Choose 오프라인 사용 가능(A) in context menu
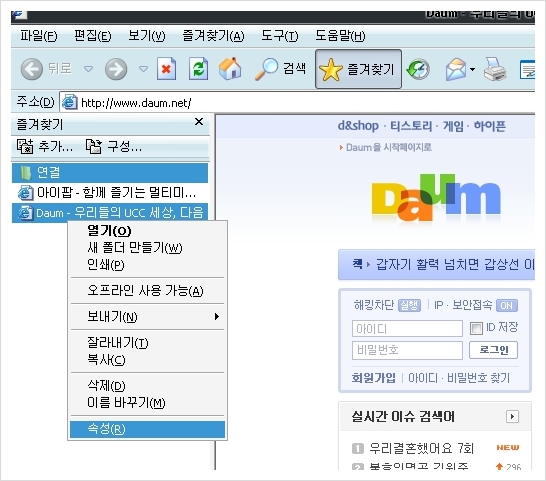Screen dimensions: 546x481 click(146, 290)
